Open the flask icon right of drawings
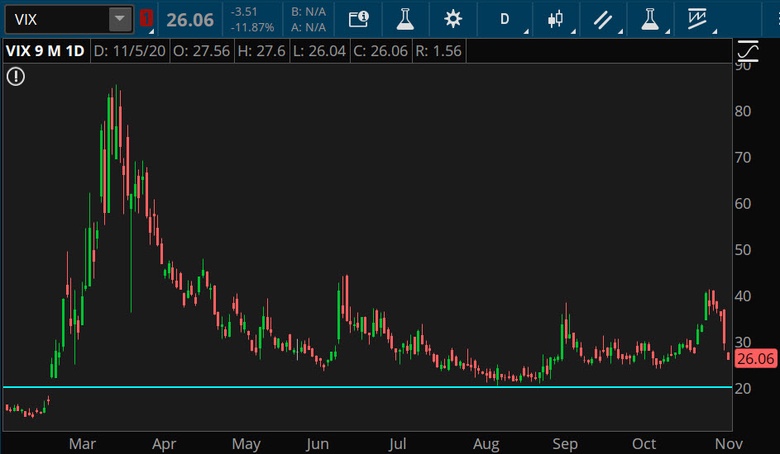The image size is (780, 454). pyautogui.click(x=650, y=19)
